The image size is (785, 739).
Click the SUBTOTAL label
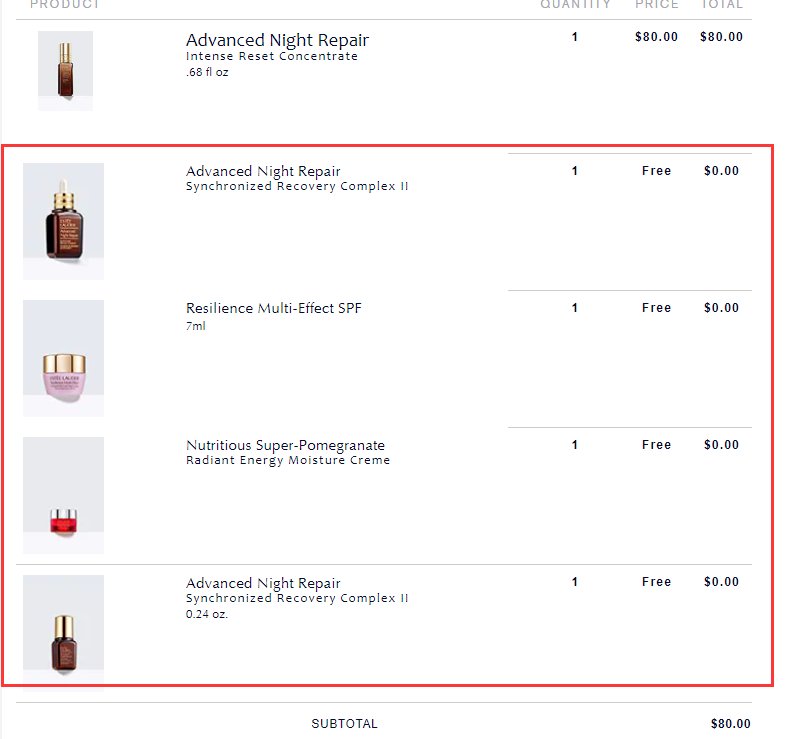click(x=344, y=723)
